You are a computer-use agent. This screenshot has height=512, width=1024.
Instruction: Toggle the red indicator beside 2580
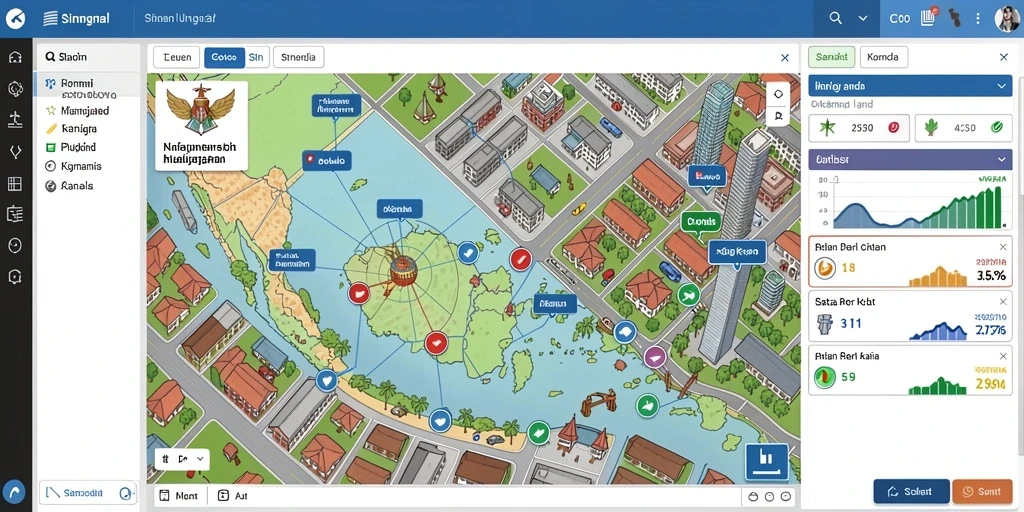894,128
